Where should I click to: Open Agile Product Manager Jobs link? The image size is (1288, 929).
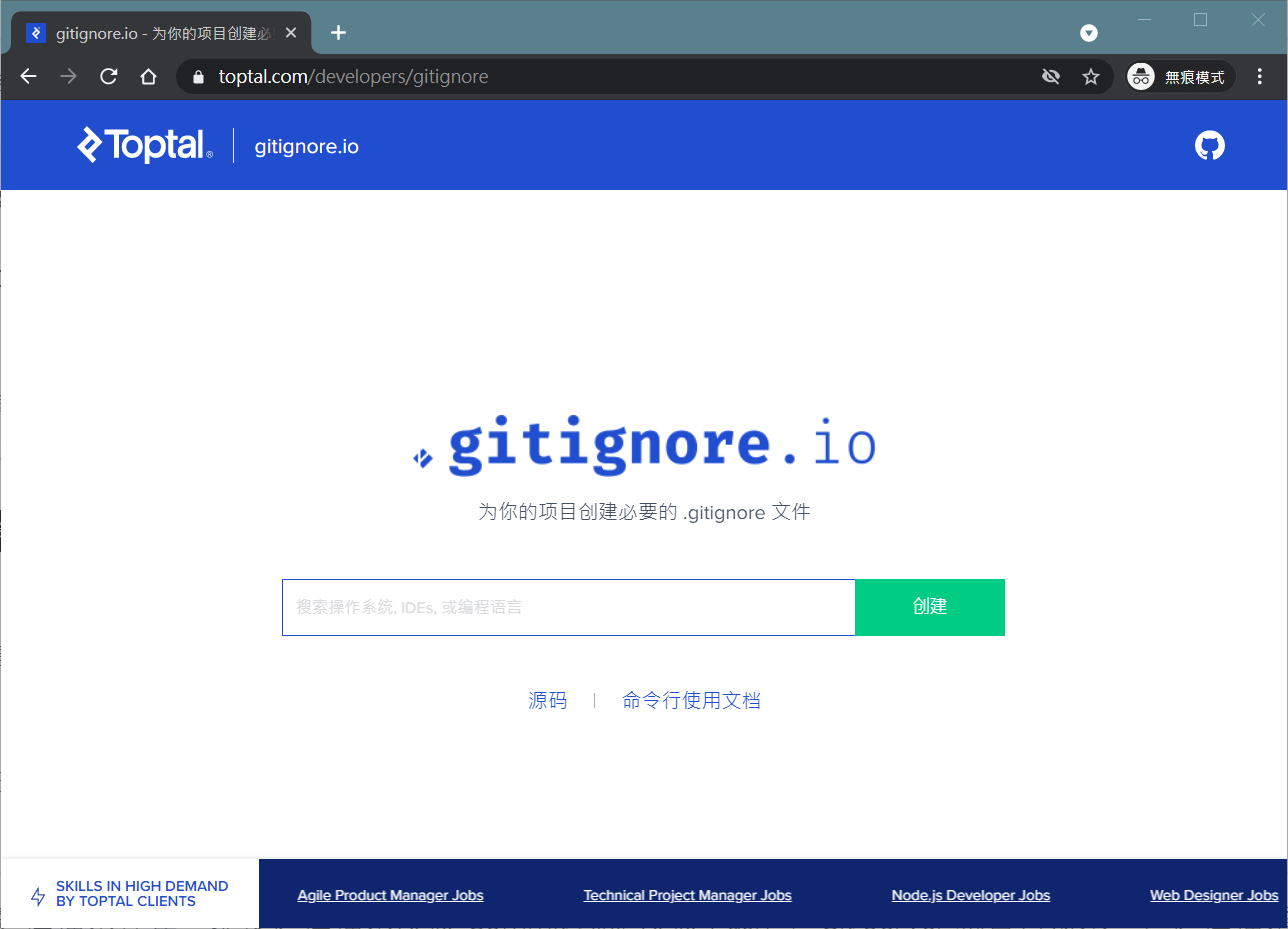pos(390,895)
